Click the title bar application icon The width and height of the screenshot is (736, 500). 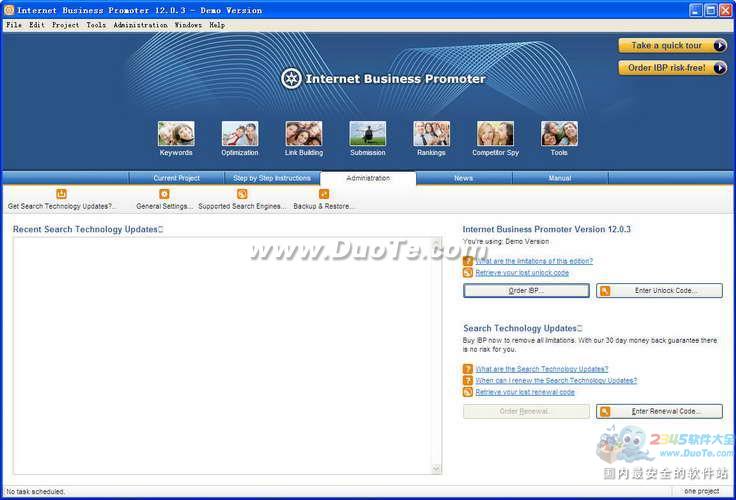pyautogui.click(x=9, y=10)
